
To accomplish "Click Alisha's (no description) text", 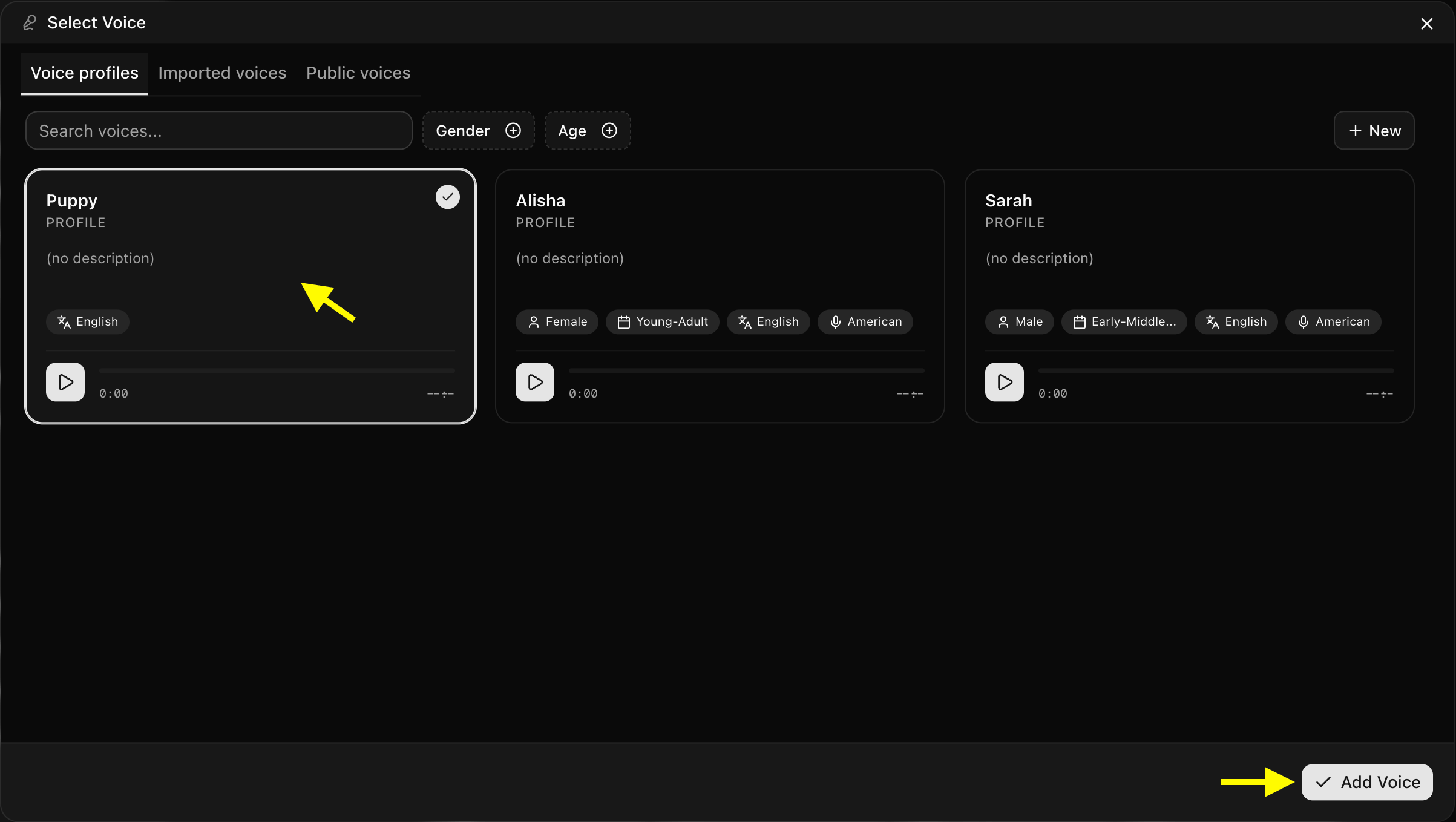I will coord(569,258).
